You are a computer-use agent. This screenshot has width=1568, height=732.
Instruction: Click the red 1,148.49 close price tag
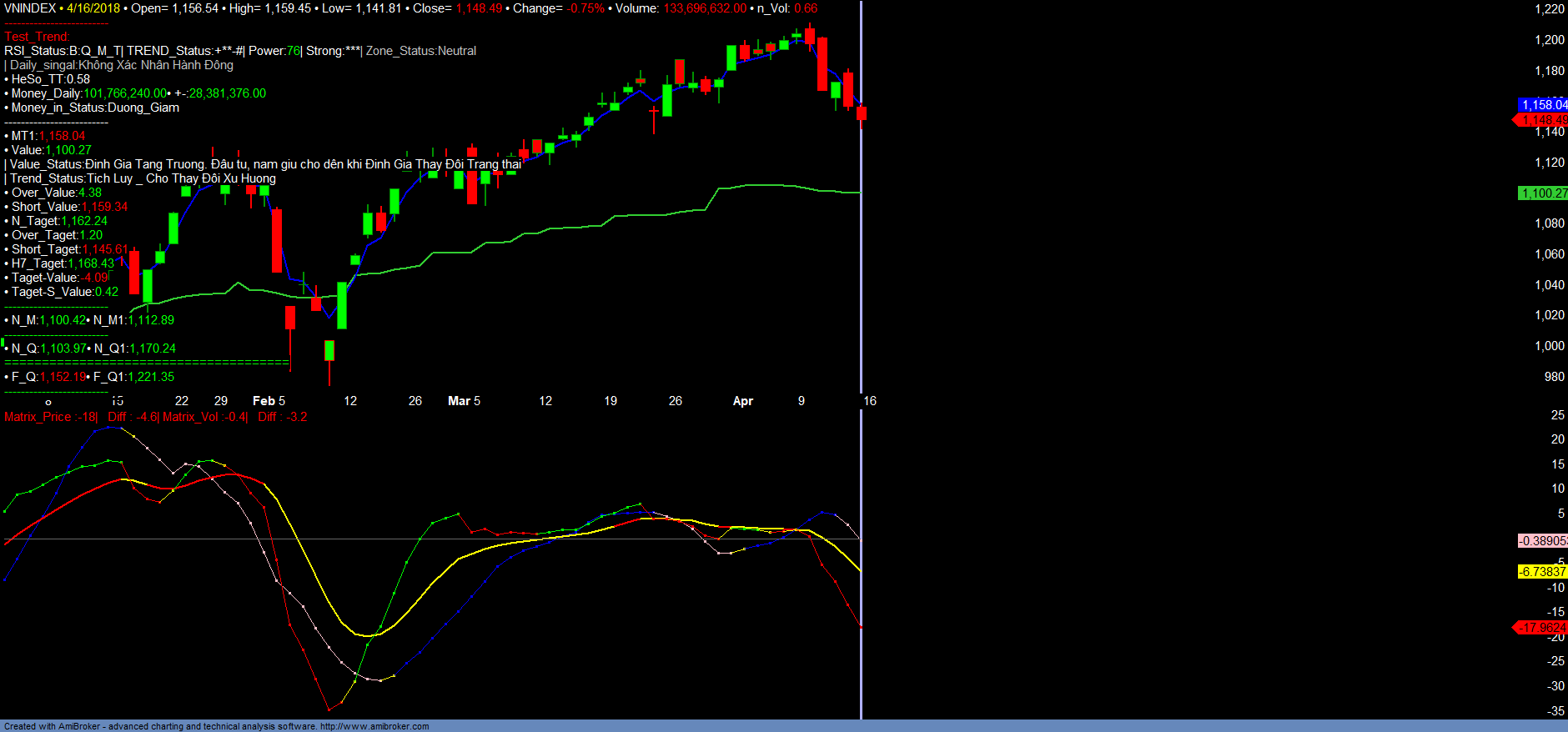1542,120
